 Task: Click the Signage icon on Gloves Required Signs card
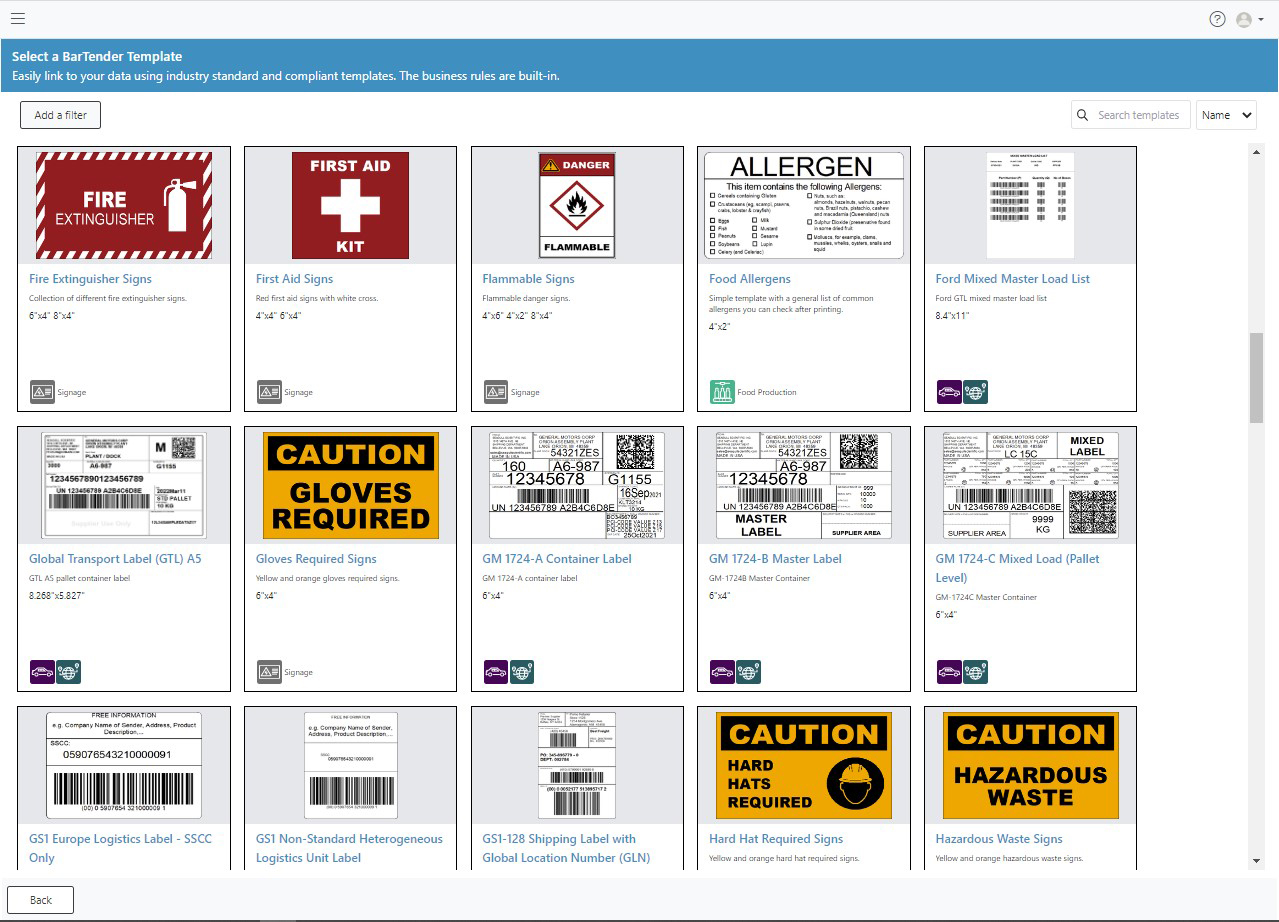tap(268, 672)
